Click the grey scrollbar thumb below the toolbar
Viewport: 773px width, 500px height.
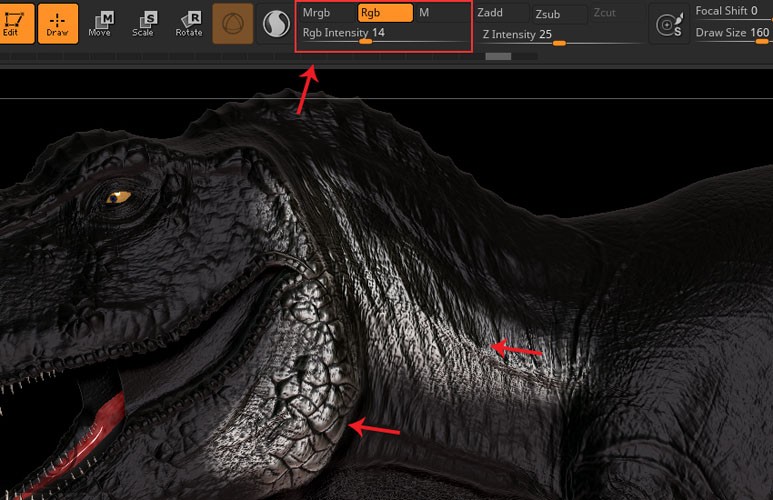pyautogui.click(x=498, y=57)
